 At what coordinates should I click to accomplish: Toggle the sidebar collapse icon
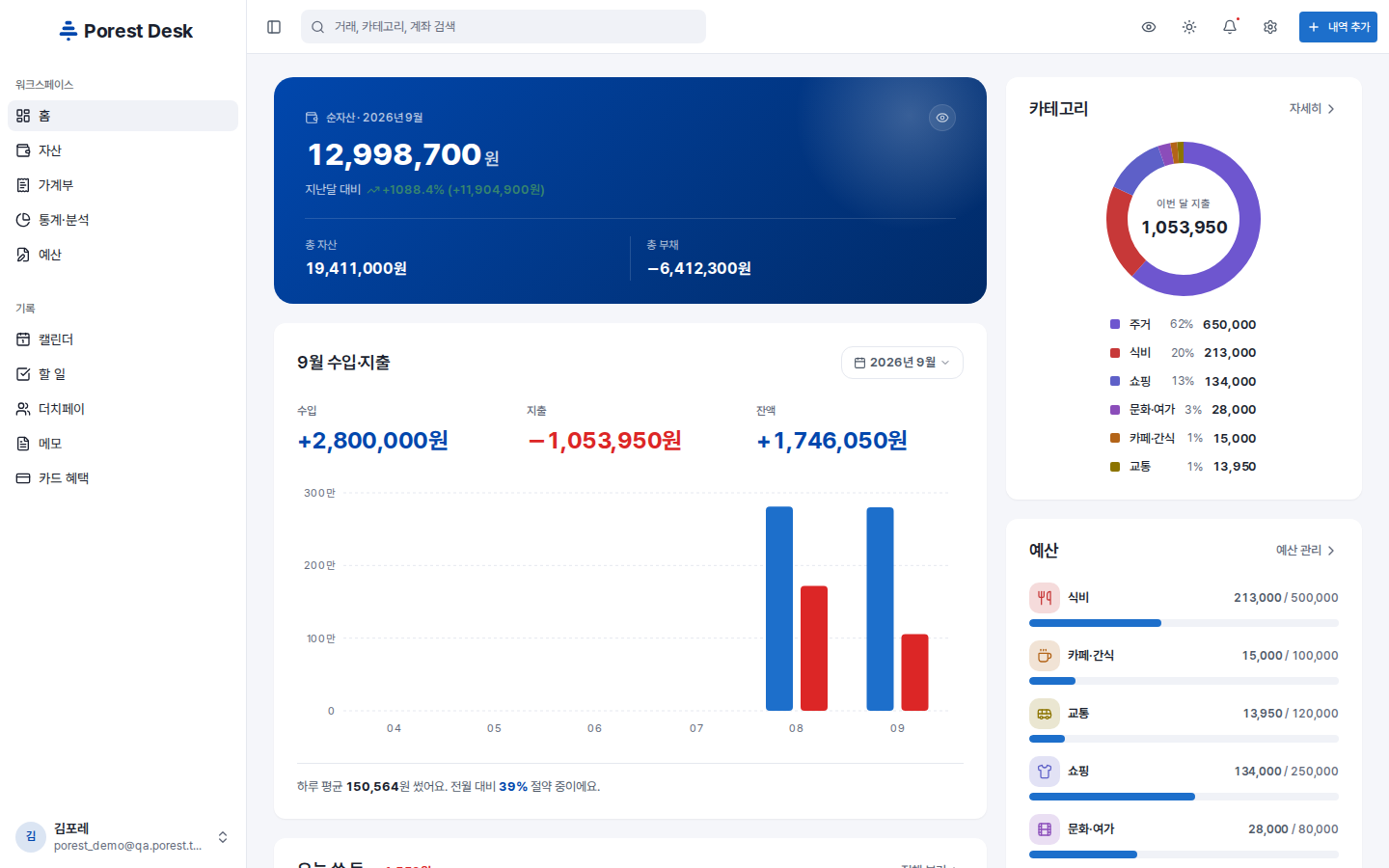[274, 27]
